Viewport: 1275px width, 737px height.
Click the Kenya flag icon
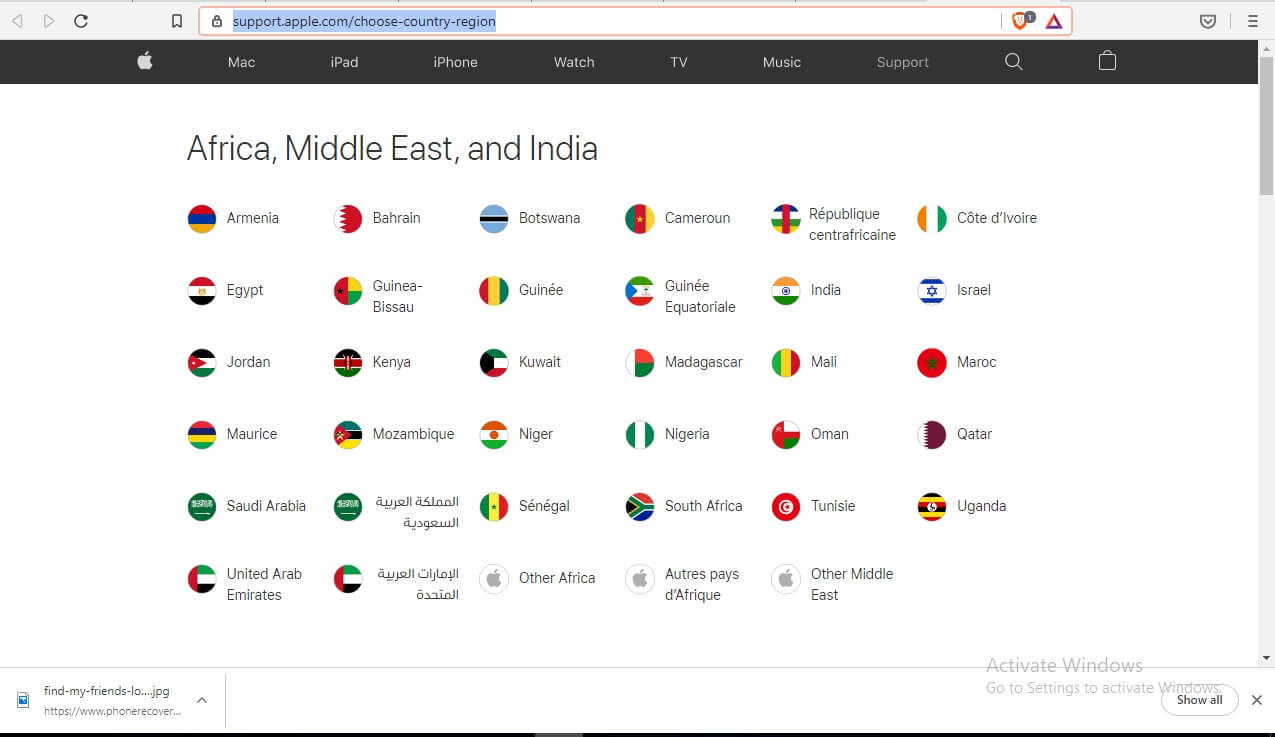348,362
